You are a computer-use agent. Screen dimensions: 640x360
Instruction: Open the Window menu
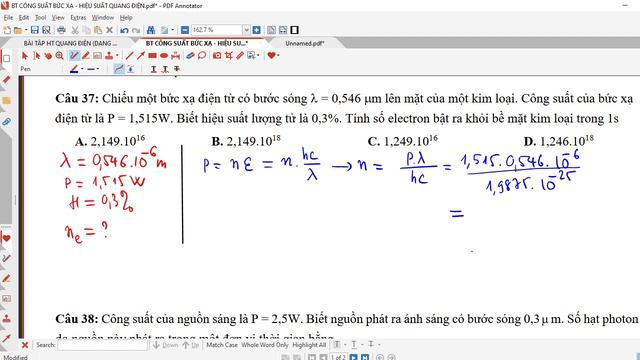click(102, 18)
